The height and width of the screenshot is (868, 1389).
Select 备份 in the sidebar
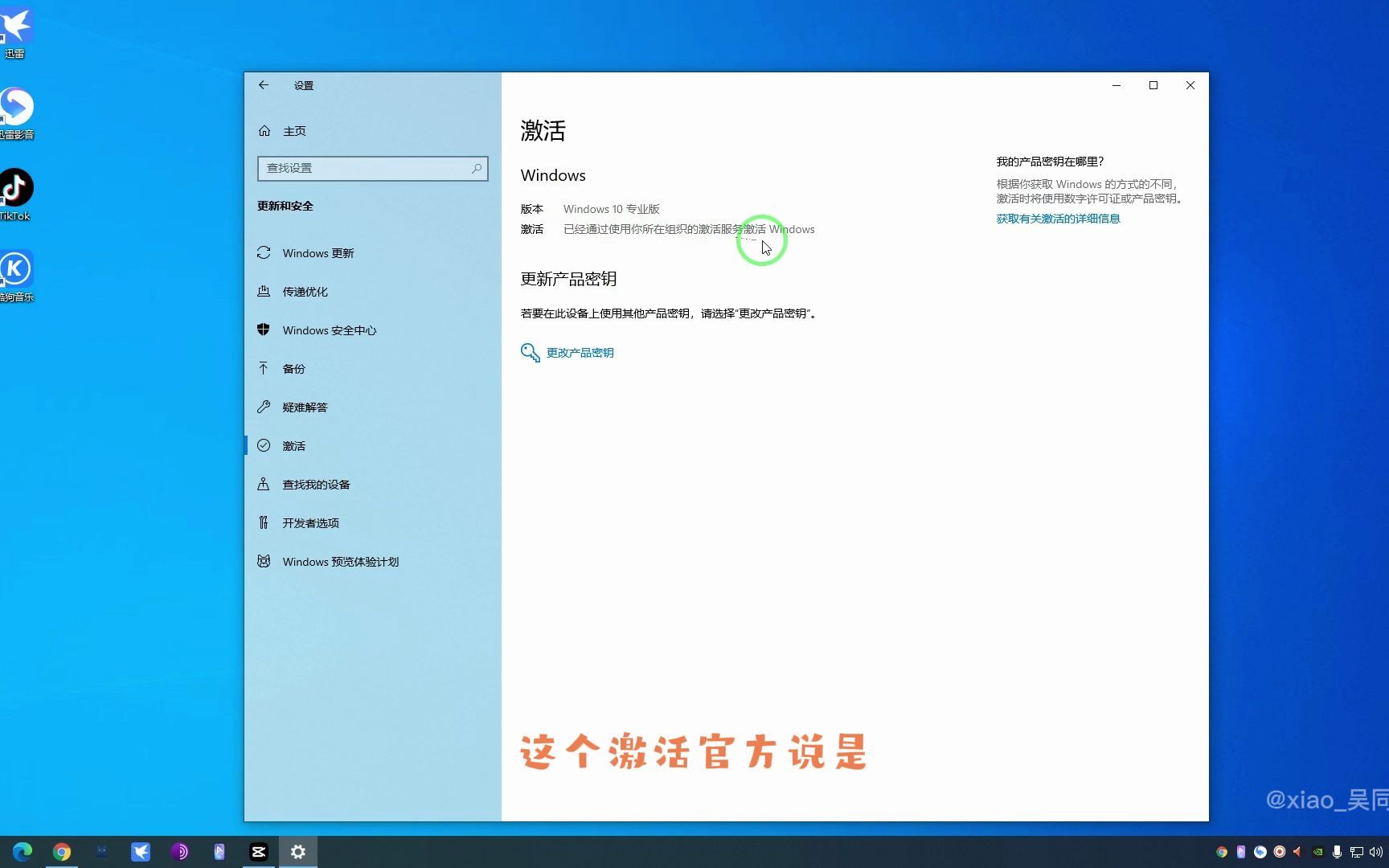[373, 369]
